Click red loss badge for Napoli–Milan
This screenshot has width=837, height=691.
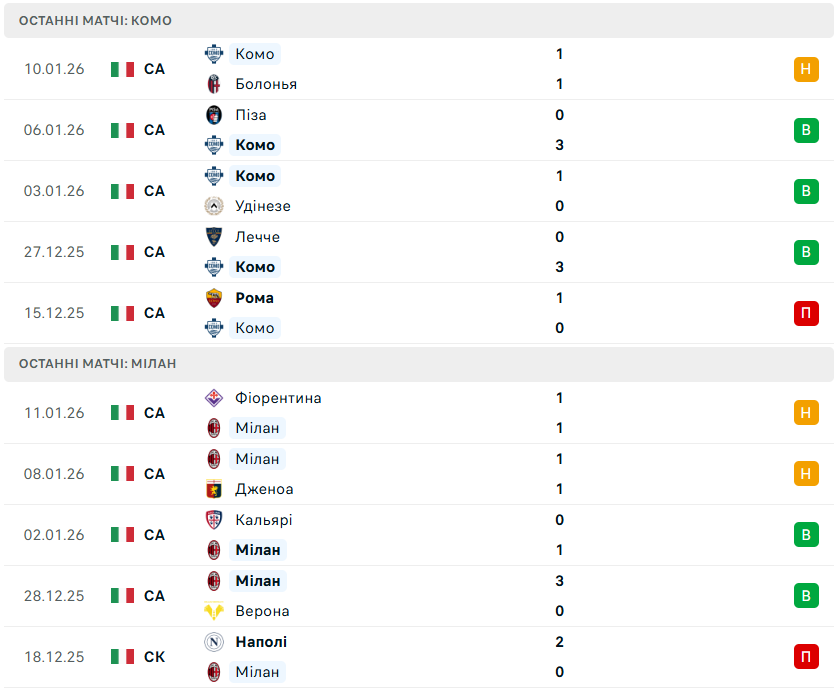pos(806,657)
